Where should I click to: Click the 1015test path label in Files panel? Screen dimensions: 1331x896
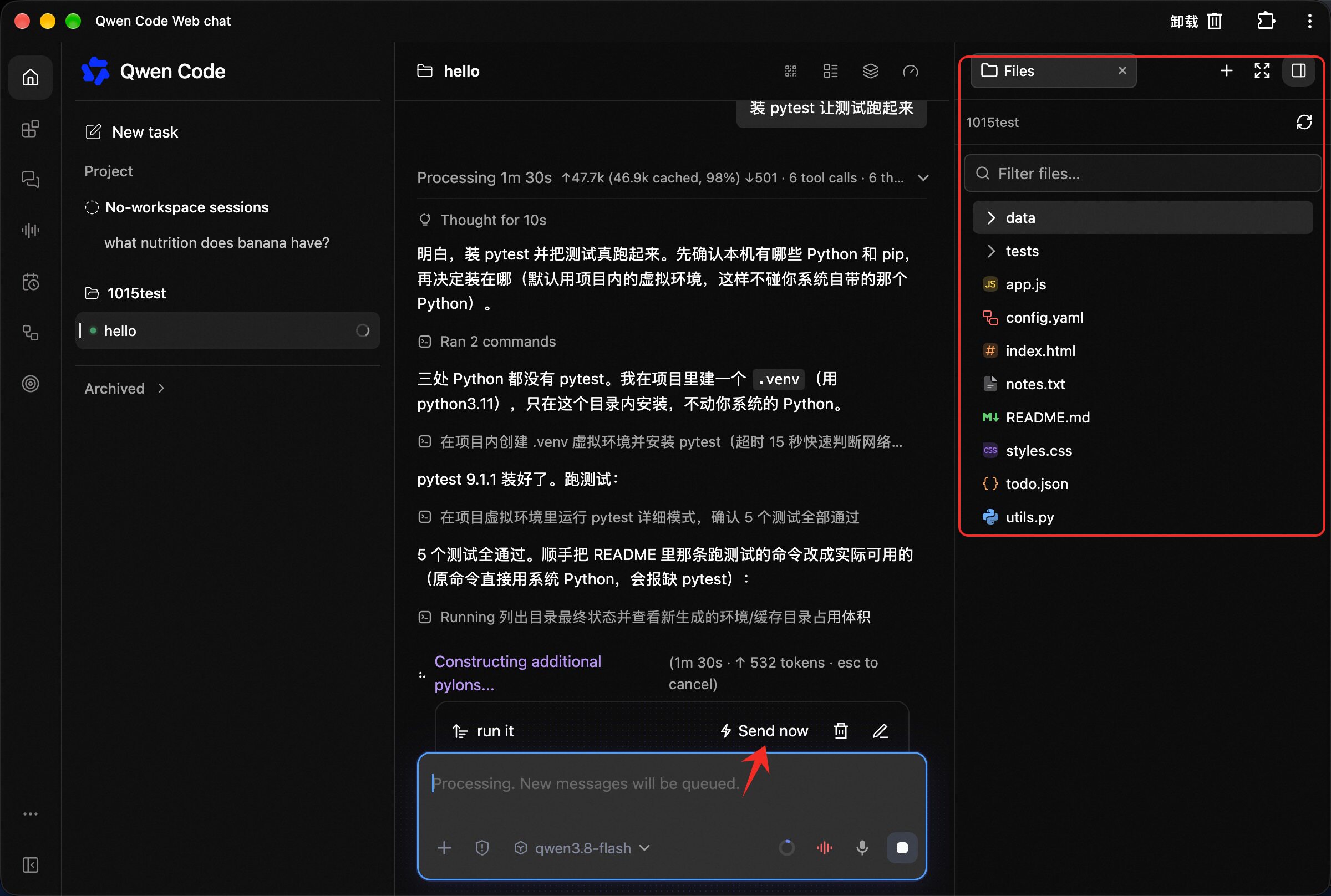[992, 123]
